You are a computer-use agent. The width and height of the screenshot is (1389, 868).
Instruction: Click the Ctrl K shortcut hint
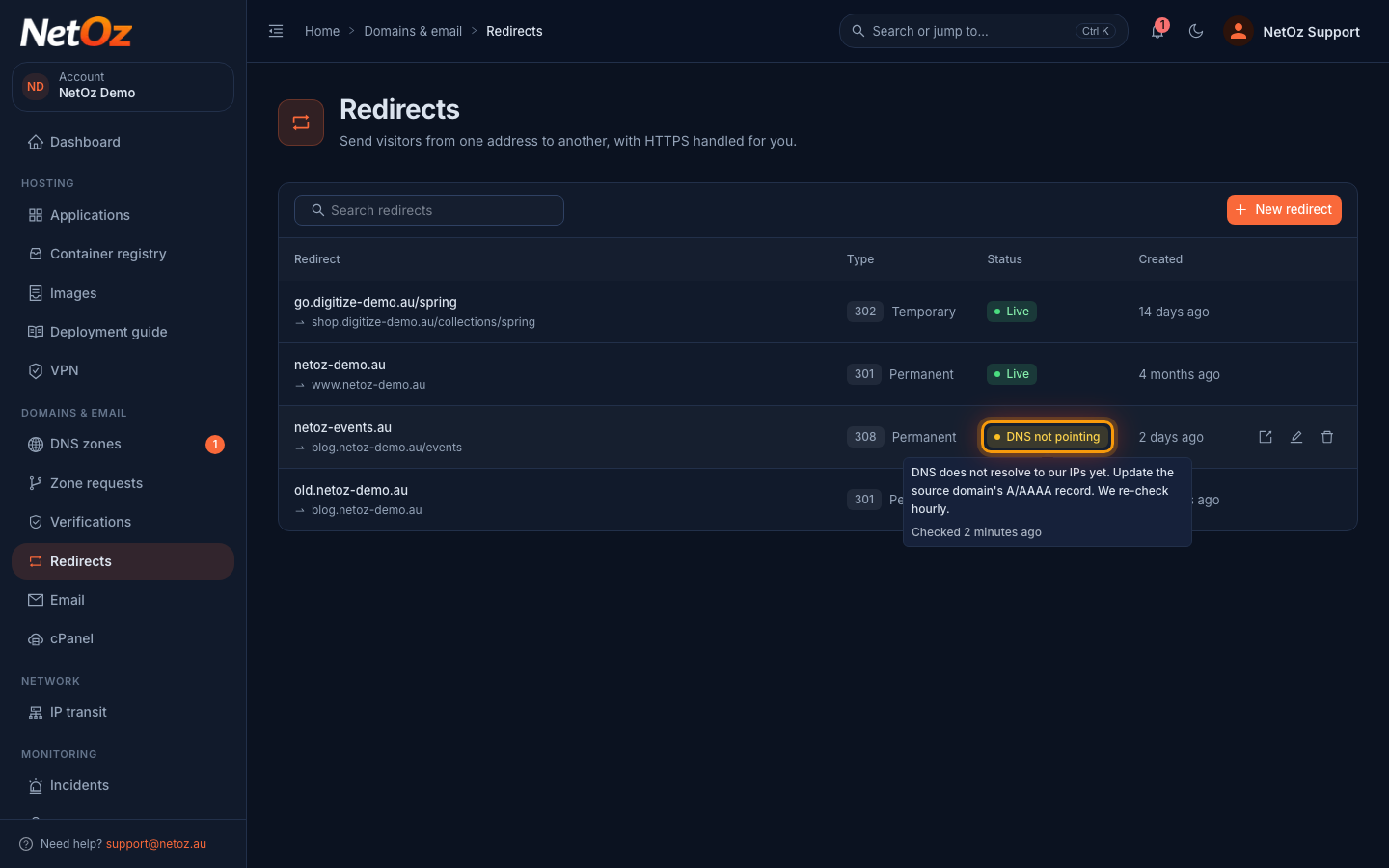click(x=1096, y=31)
